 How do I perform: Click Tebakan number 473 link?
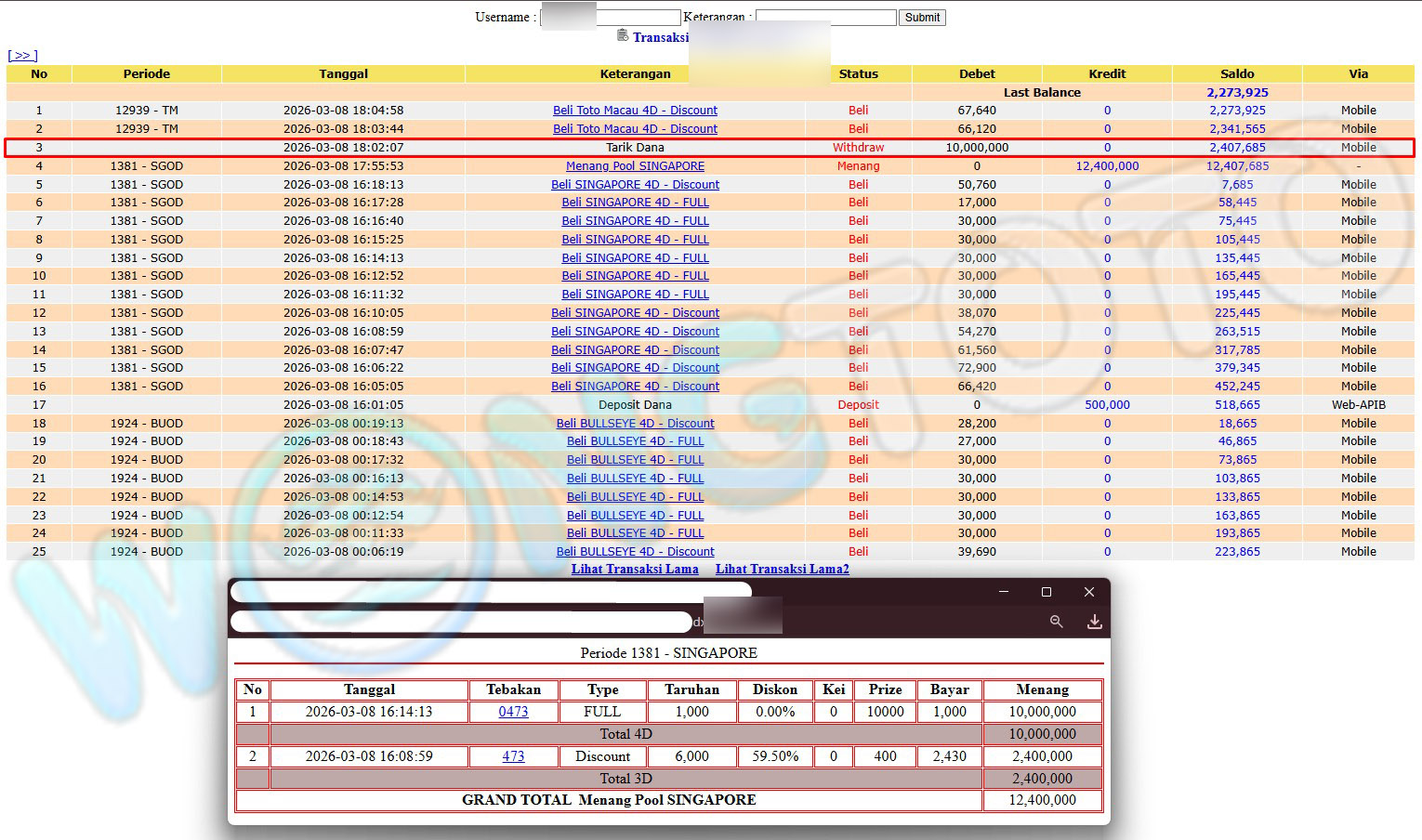coord(513,756)
